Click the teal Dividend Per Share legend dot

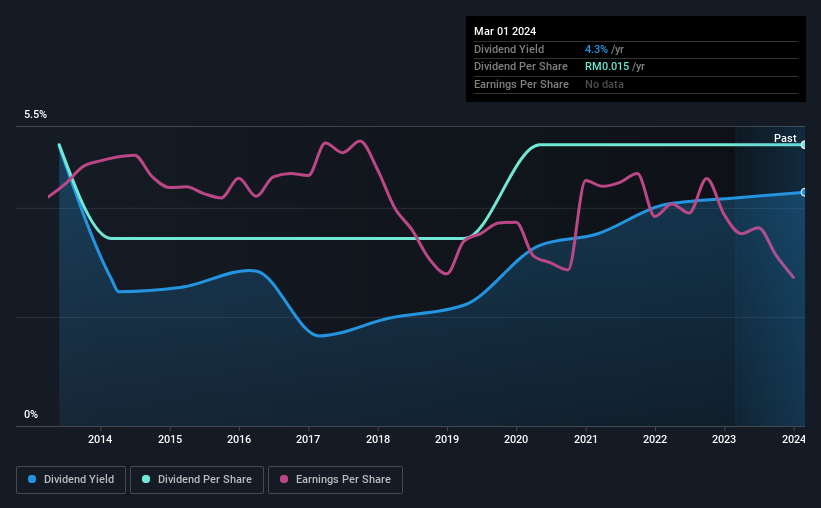pos(147,479)
